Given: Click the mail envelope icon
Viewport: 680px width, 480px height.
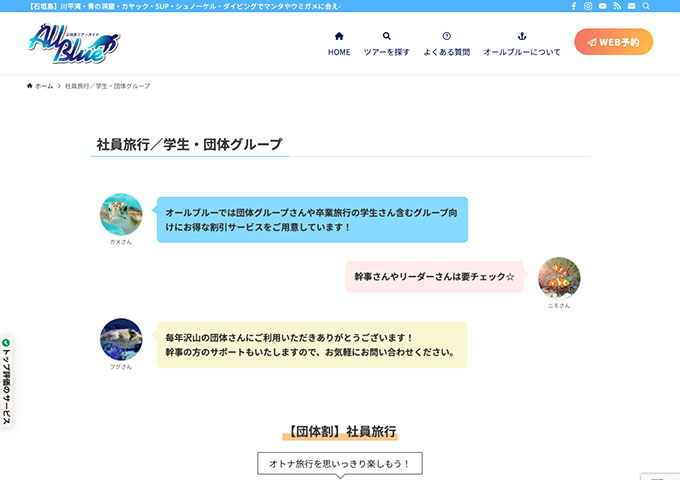Looking at the screenshot, I should click(x=631, y=6).
